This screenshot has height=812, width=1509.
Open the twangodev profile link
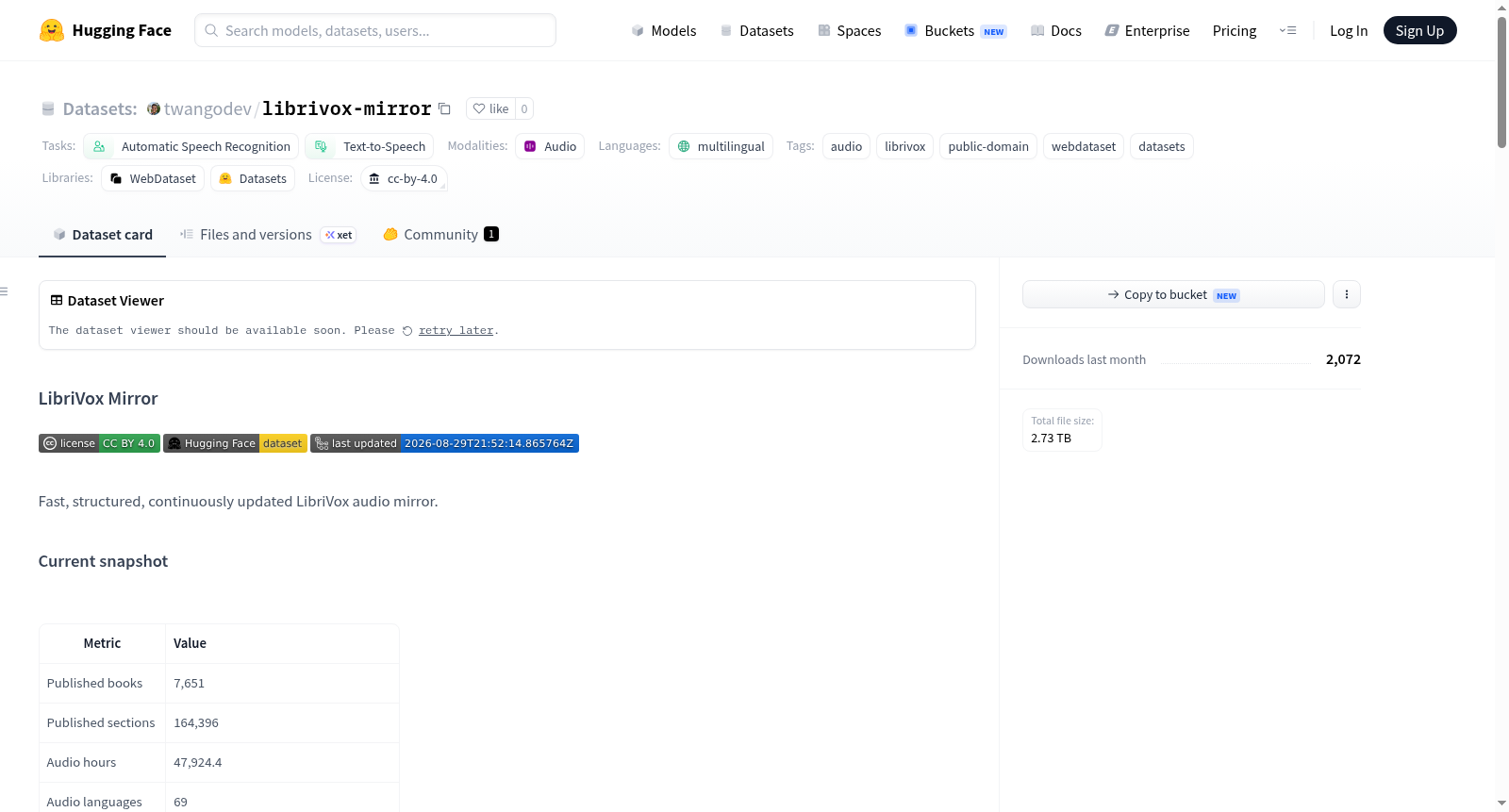(207, 108)
